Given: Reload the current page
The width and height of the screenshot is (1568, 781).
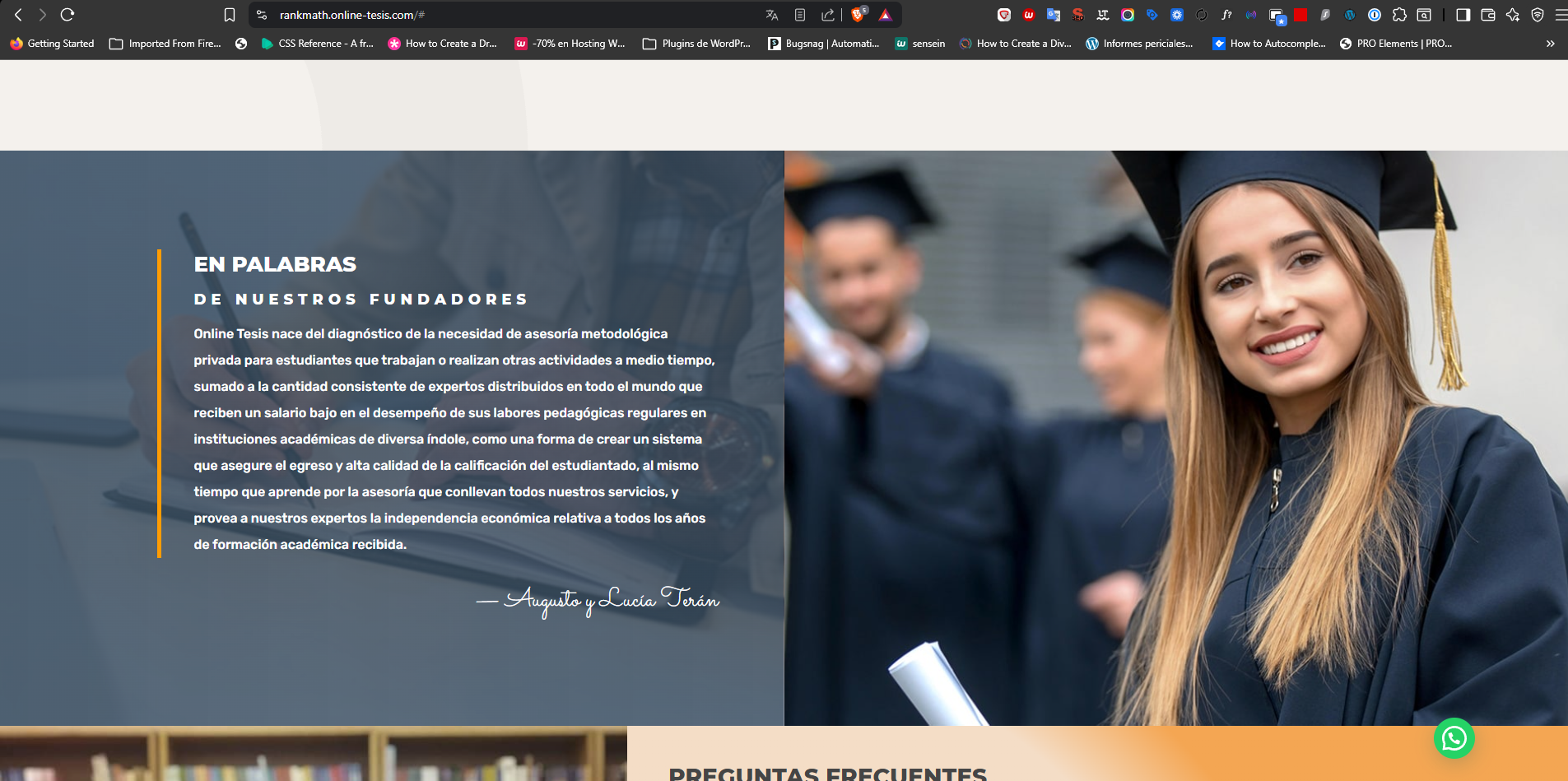Looking at the screenshot, I should [67, 15].
